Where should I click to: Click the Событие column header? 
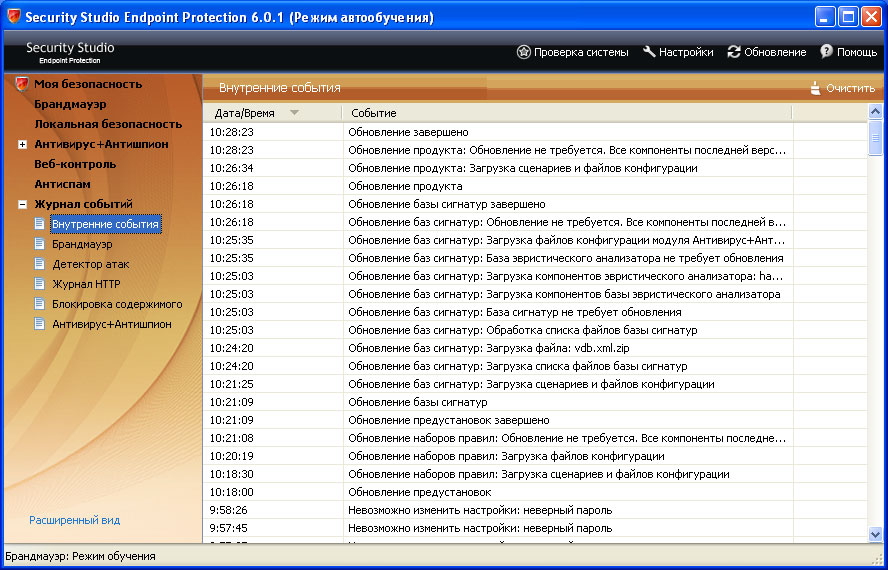(x=566, y=113)
